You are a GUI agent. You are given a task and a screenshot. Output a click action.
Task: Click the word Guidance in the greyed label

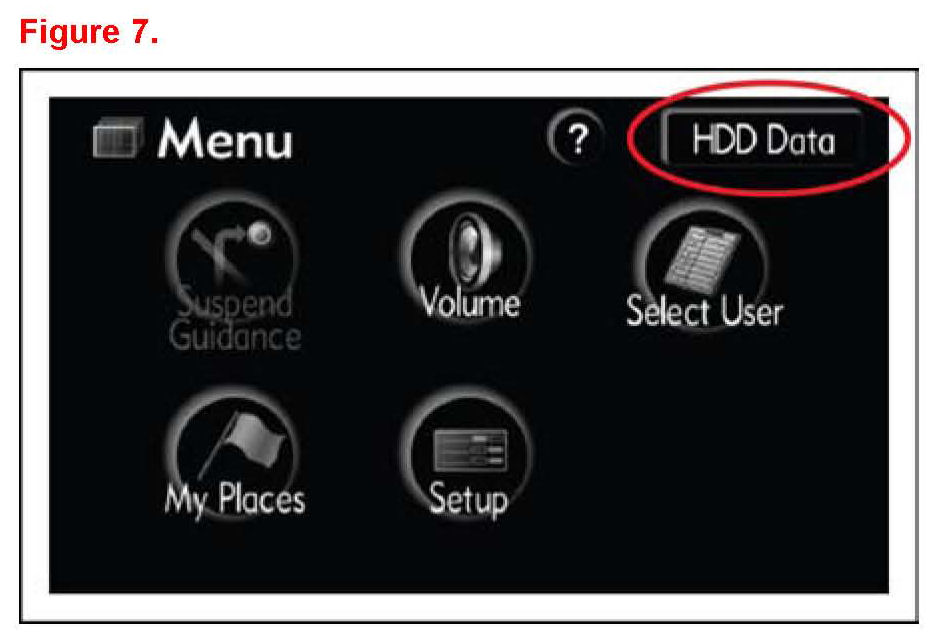235,336
